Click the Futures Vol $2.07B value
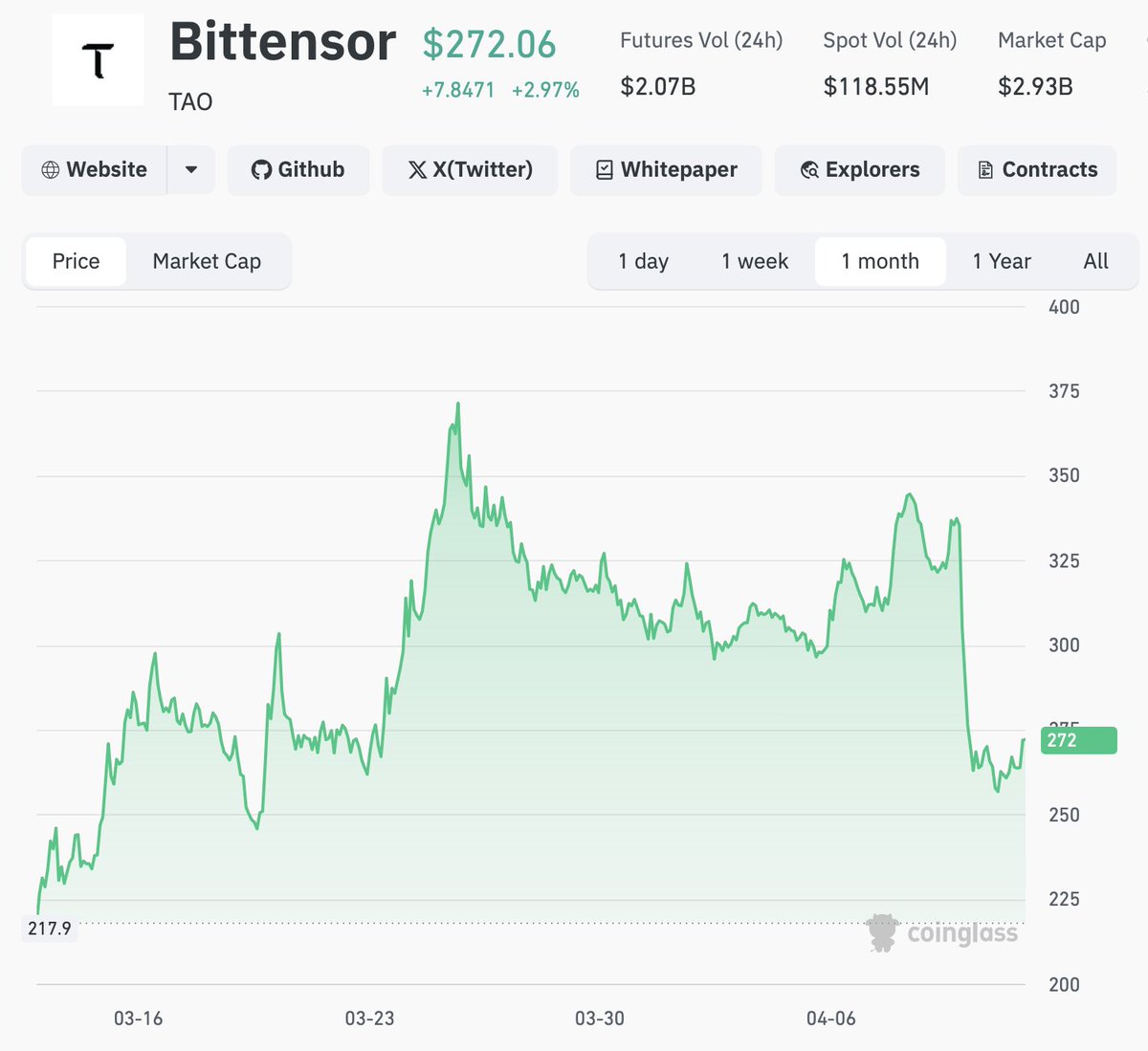 click(x=658, y=87)
